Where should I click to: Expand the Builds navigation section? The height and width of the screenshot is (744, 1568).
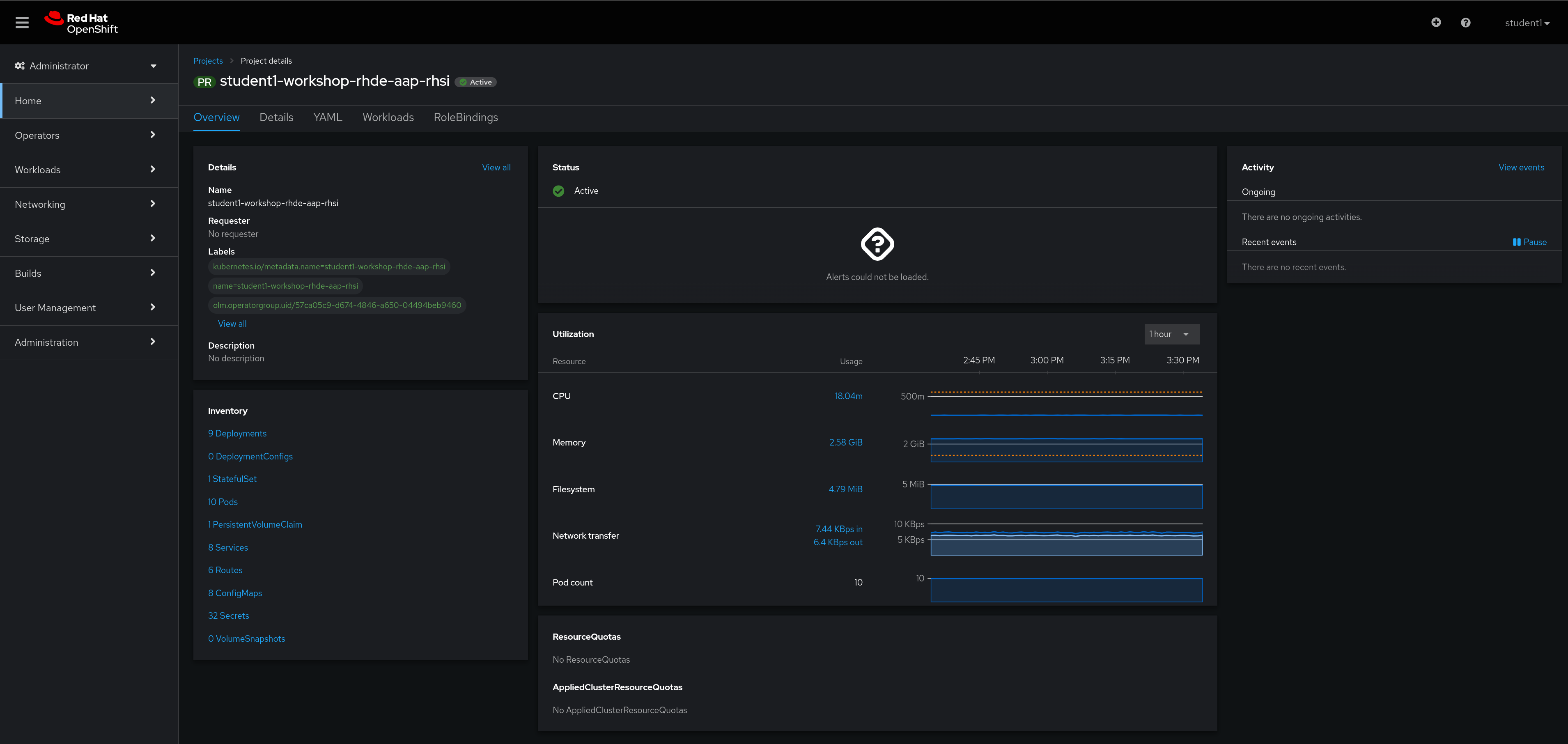[x=89, y=273]
